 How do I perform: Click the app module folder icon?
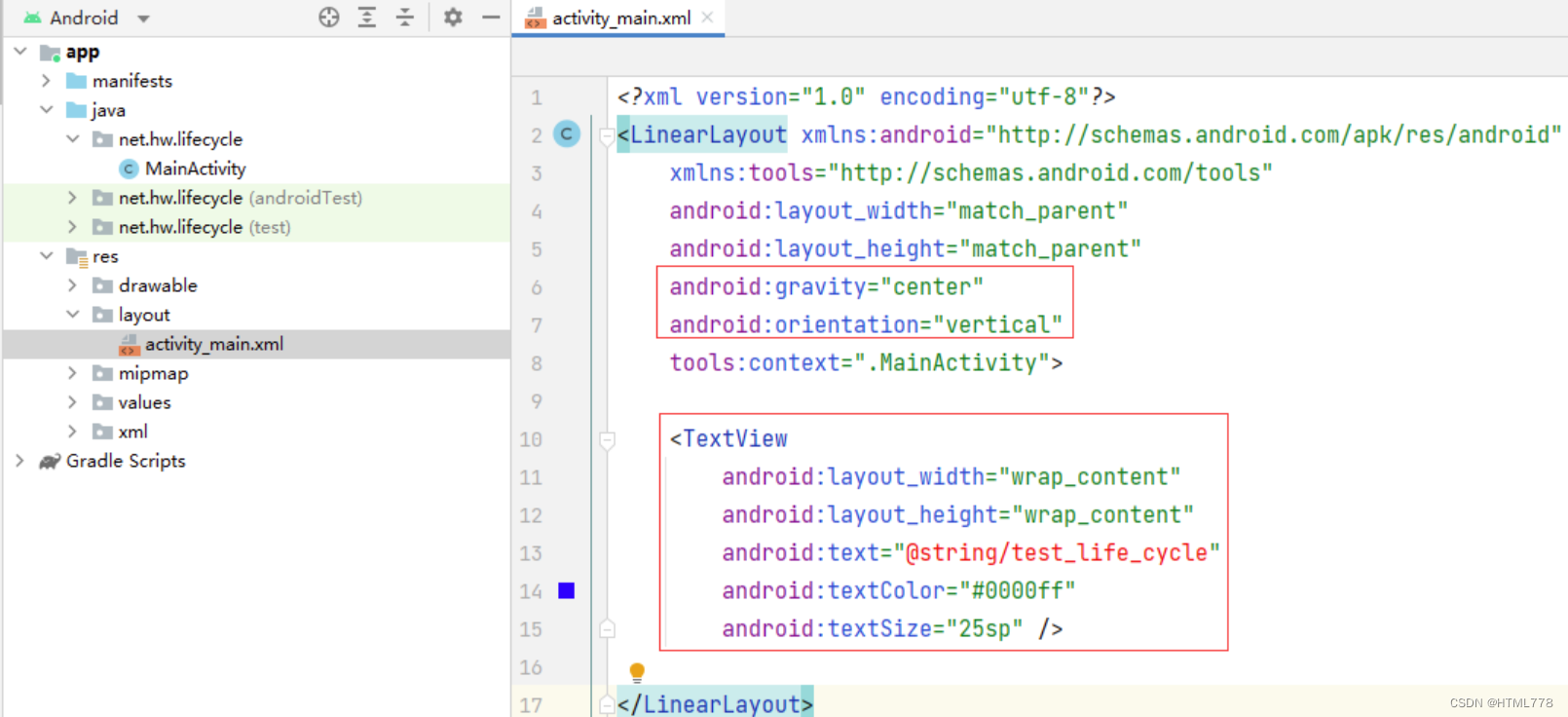tap(50, 52)
